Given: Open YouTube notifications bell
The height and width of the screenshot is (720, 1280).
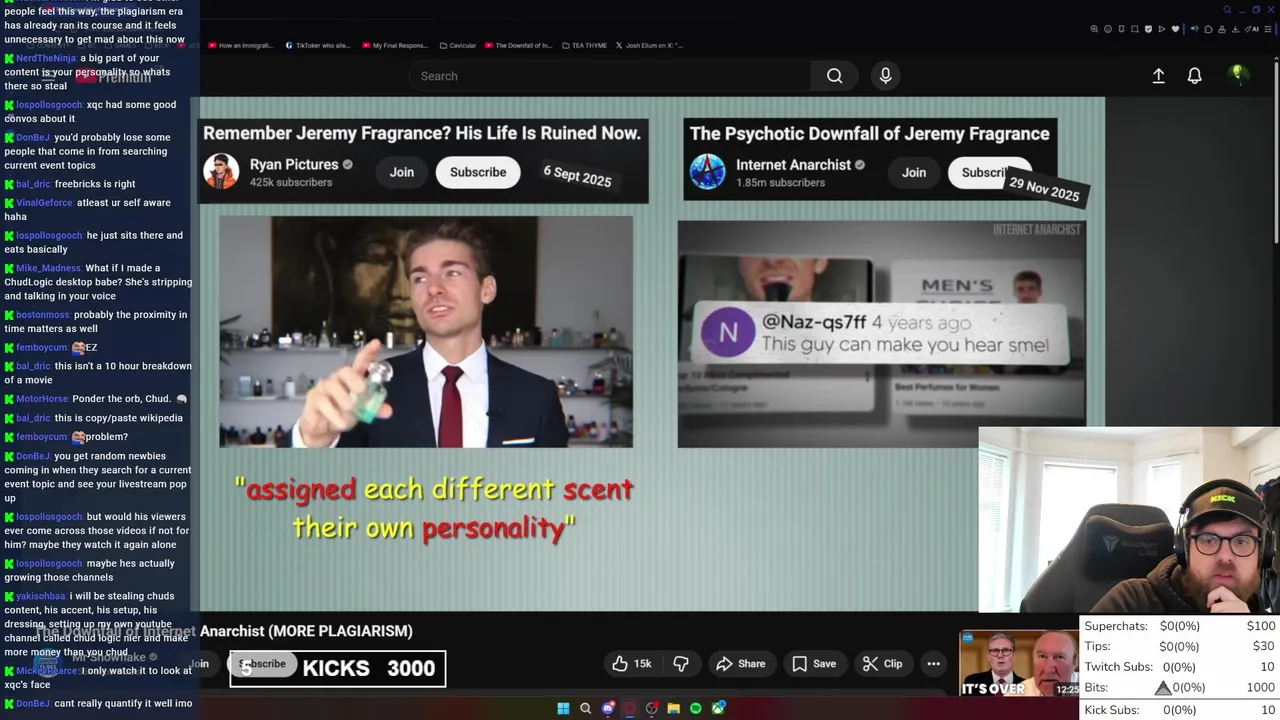Looking at the screenshot, I should click(x=1194, y=76).
